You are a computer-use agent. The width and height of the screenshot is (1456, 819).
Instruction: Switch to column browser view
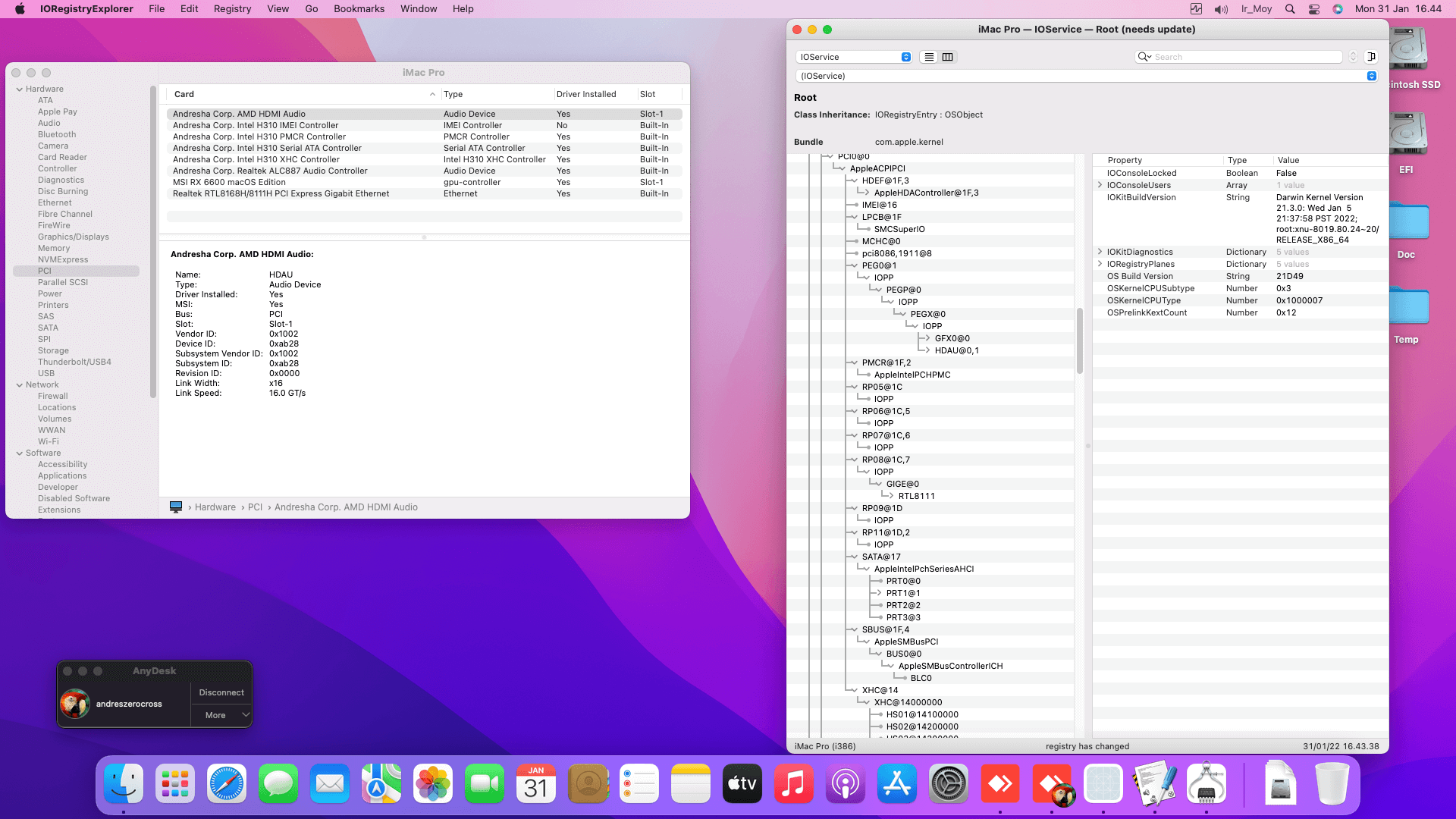click(948, 57)
